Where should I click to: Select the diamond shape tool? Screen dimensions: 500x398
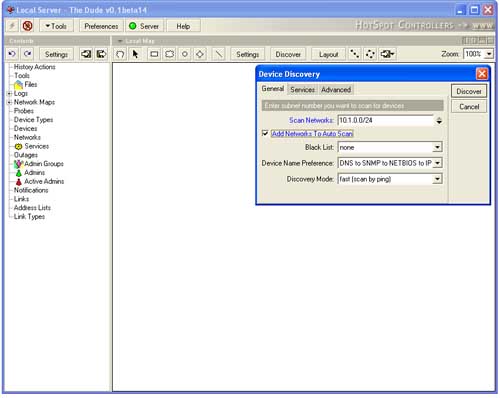200,54
